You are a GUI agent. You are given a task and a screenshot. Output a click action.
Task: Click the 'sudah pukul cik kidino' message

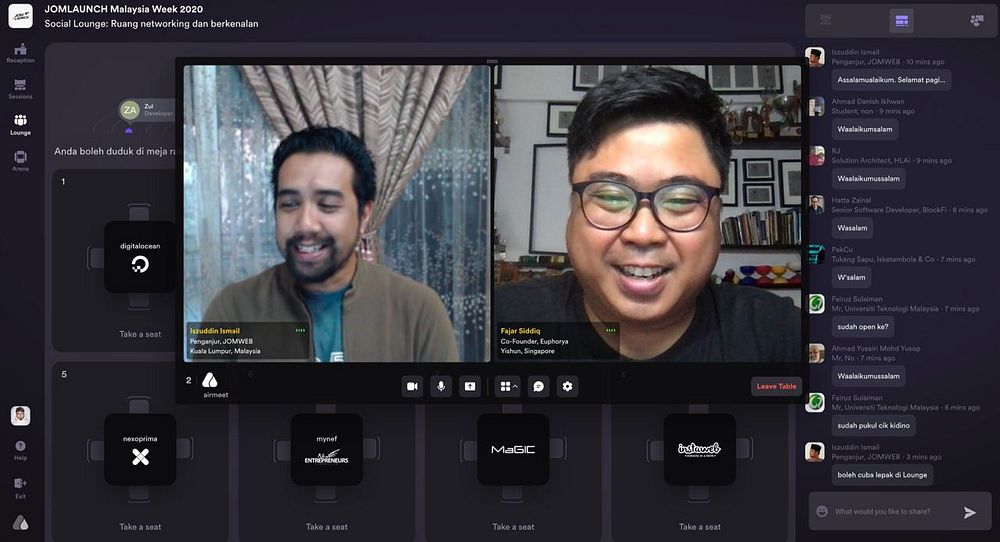(873, 425)
